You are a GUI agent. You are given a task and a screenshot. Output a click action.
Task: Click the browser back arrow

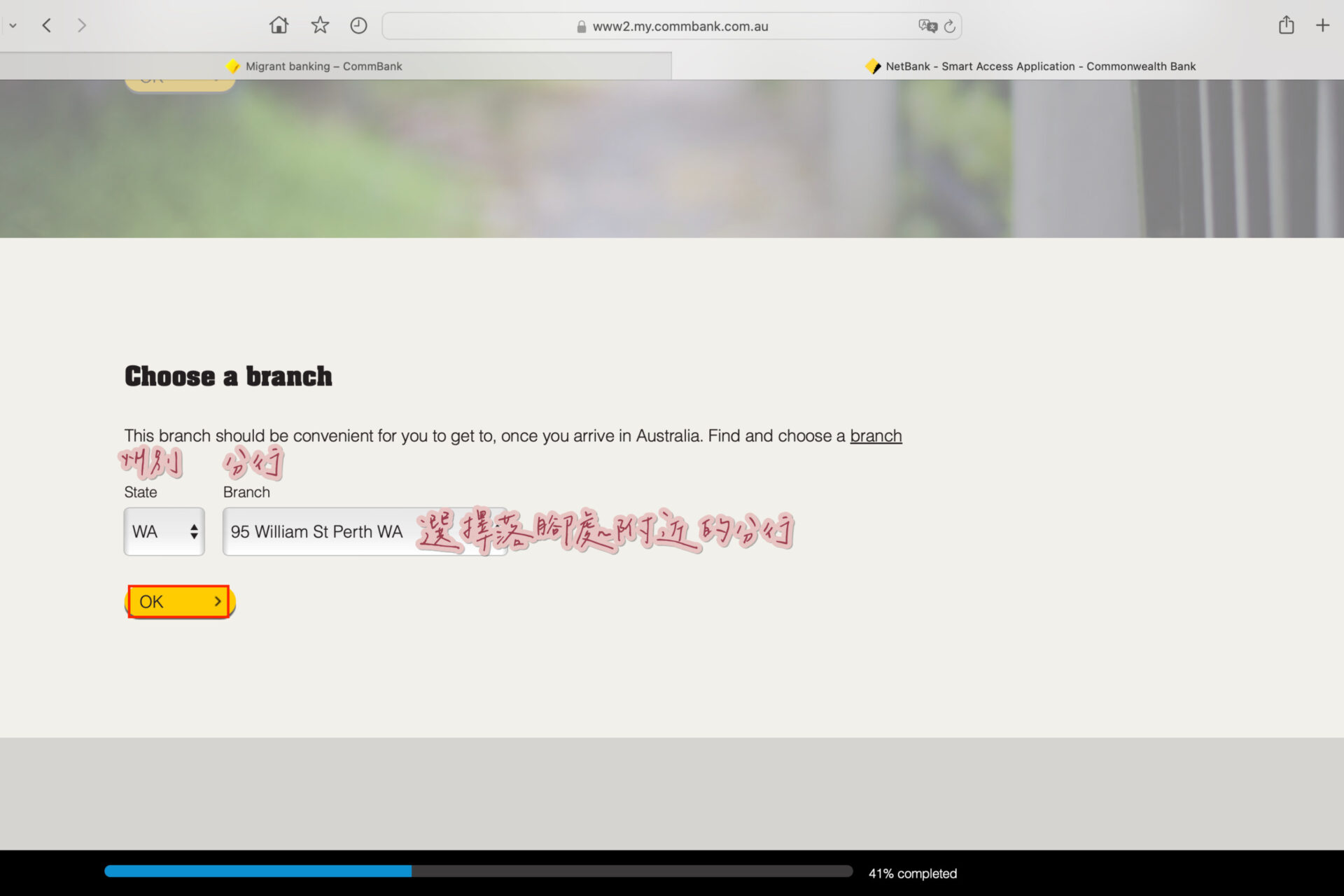click(x=47, y=26)
